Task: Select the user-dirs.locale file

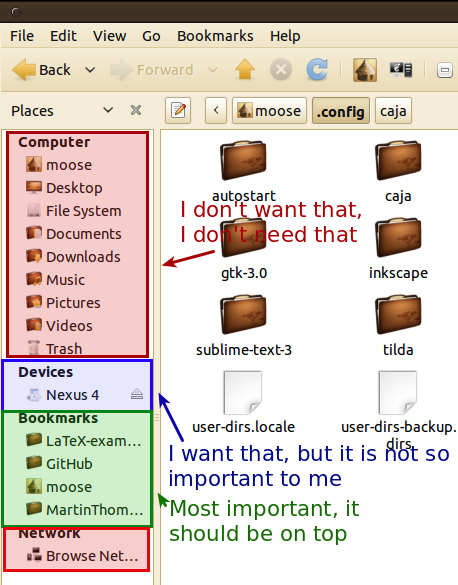Action: (x=243, y=393)
